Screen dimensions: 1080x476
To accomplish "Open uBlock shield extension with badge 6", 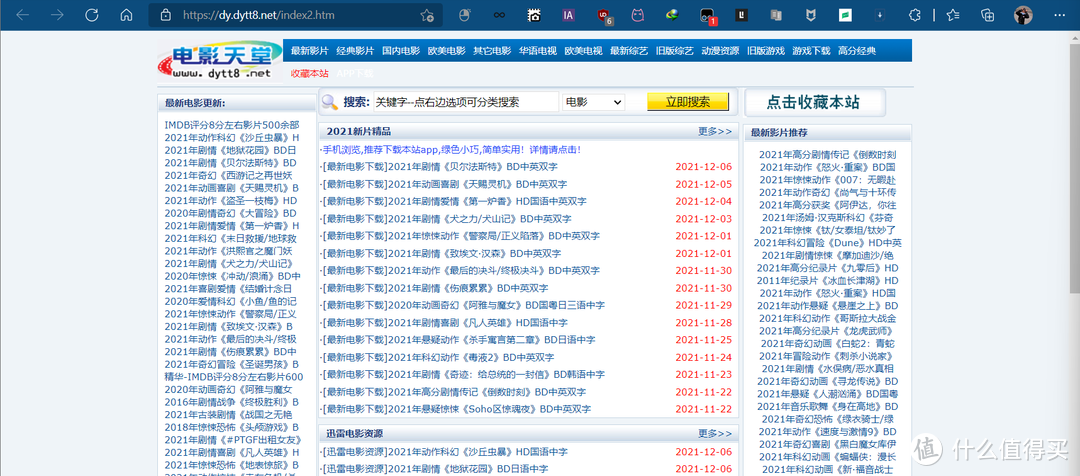I will [x=604, y=15].
